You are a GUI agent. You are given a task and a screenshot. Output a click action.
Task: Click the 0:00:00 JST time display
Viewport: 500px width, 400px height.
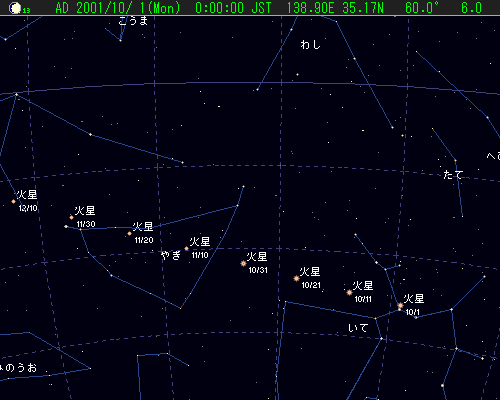click(233, 8)
